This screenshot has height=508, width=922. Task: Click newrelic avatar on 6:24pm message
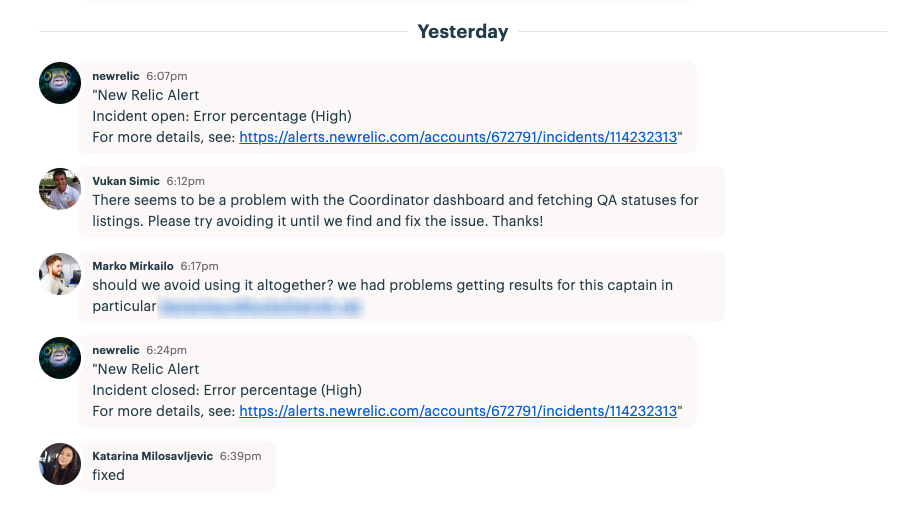point(60,357)
